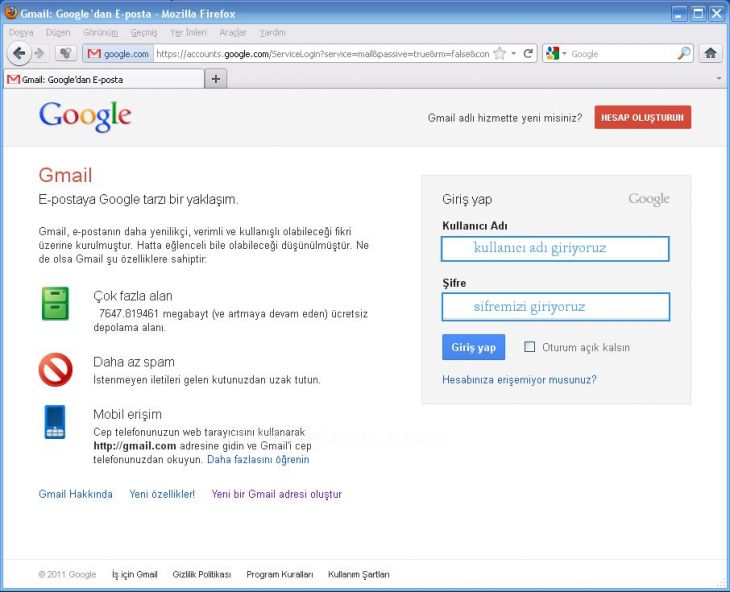
Task: Open the İş için Gmail footer link
Action: [135, 574]
